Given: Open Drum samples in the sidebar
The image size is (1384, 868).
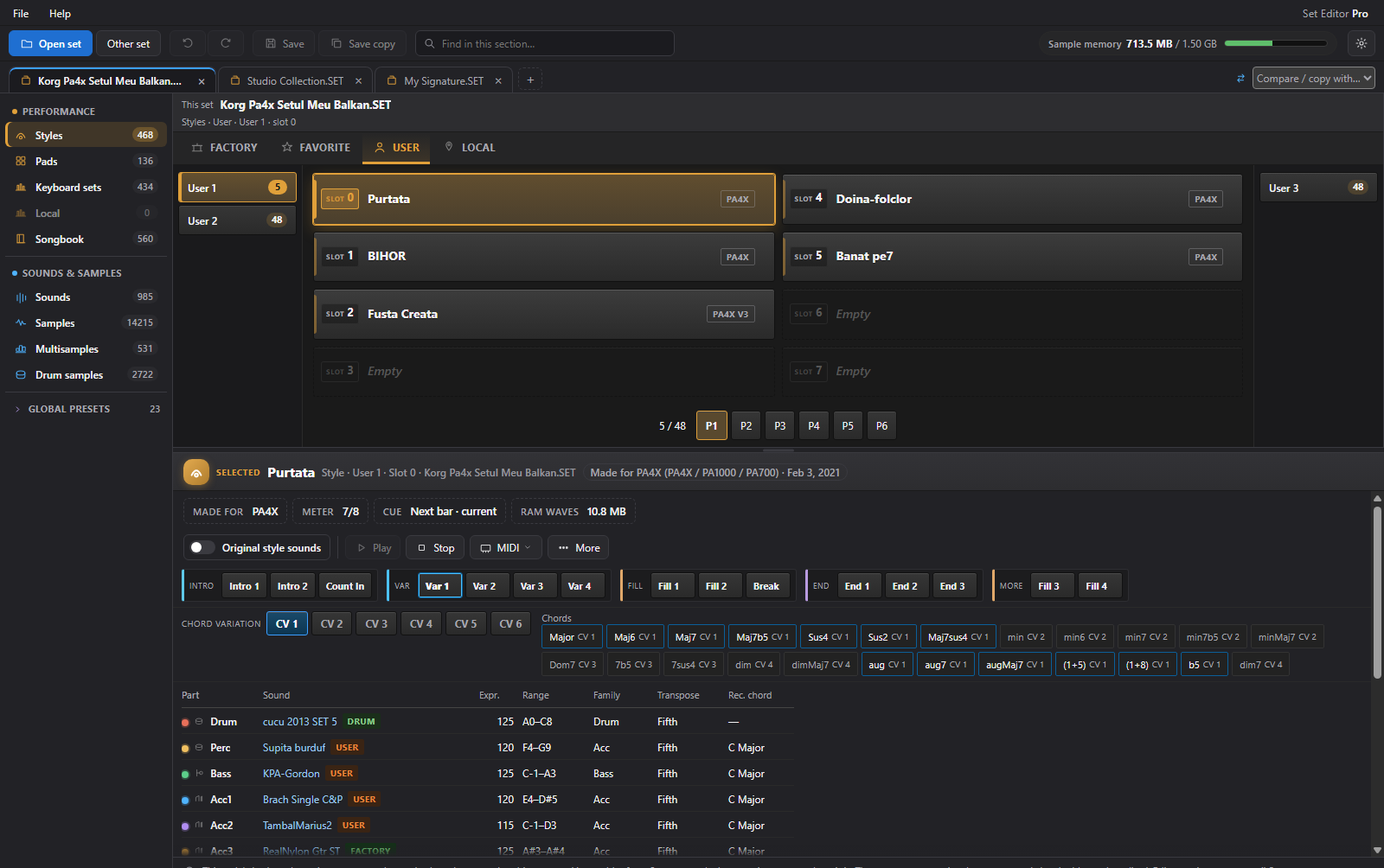Looking at the screenshot, I should pyautogui.click(x=85, y=375).
